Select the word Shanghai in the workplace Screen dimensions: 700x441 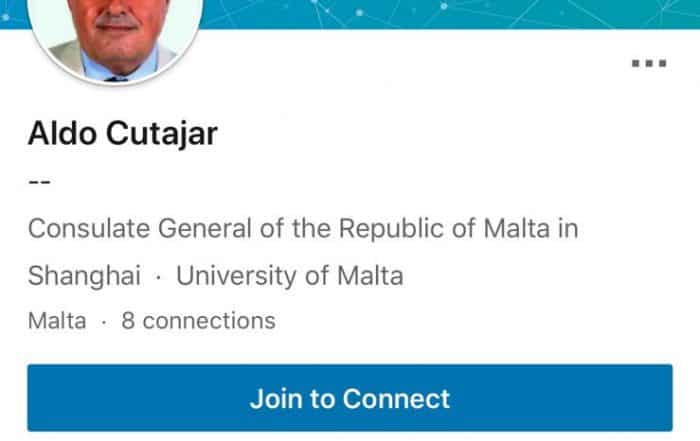84,275
